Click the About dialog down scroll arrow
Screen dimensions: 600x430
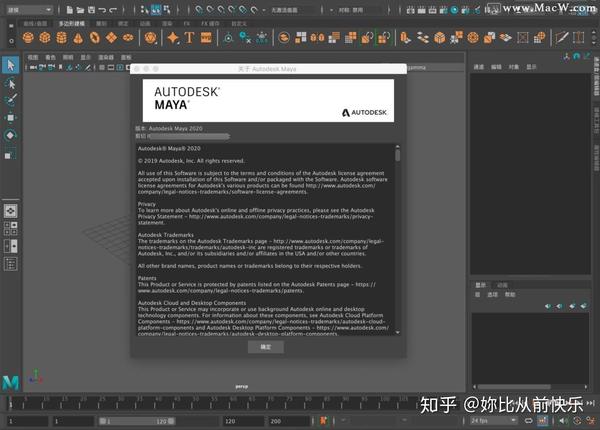[x=398, y=332]
